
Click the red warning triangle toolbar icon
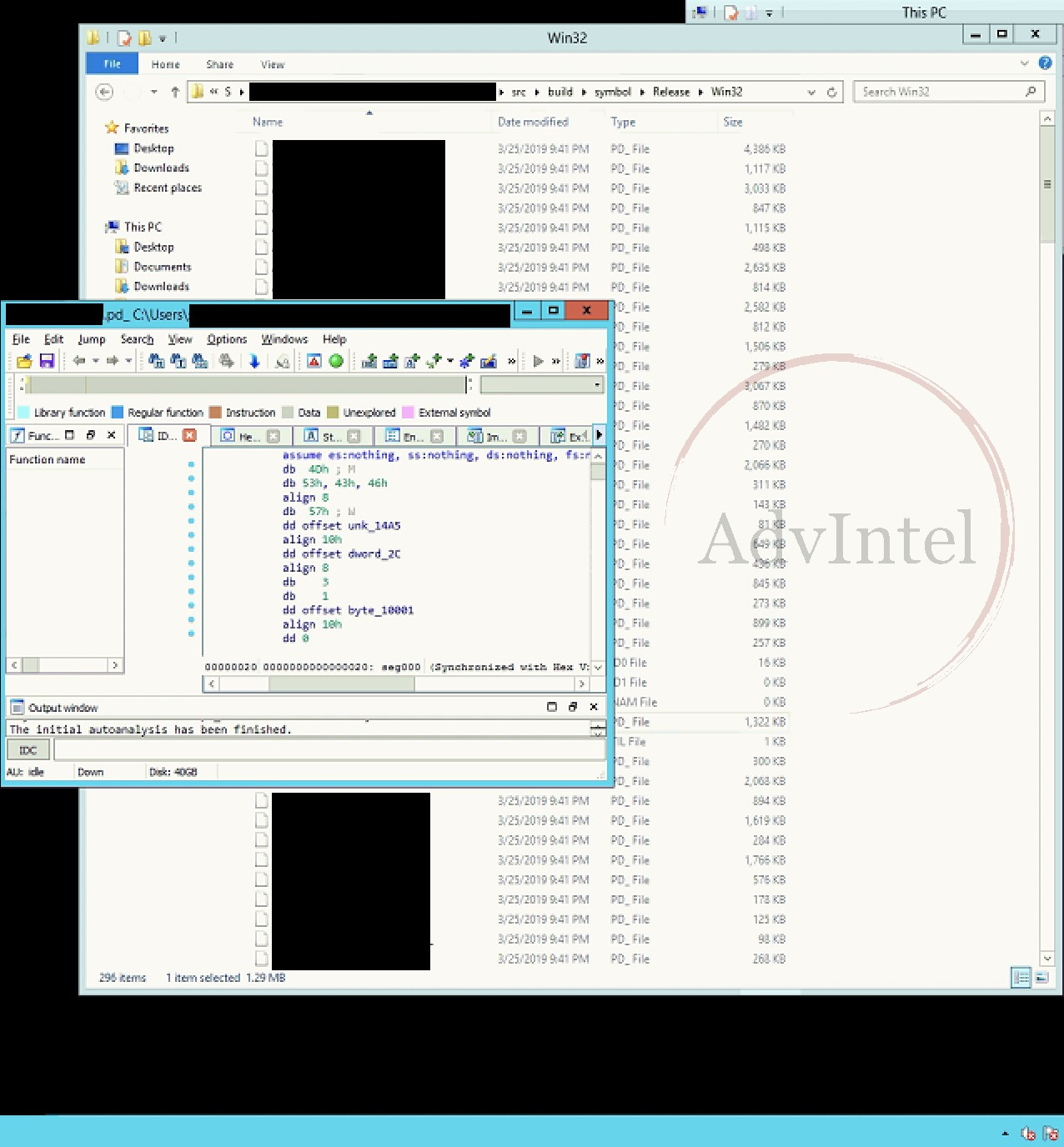pyautogui.click(x=314, y=361)
